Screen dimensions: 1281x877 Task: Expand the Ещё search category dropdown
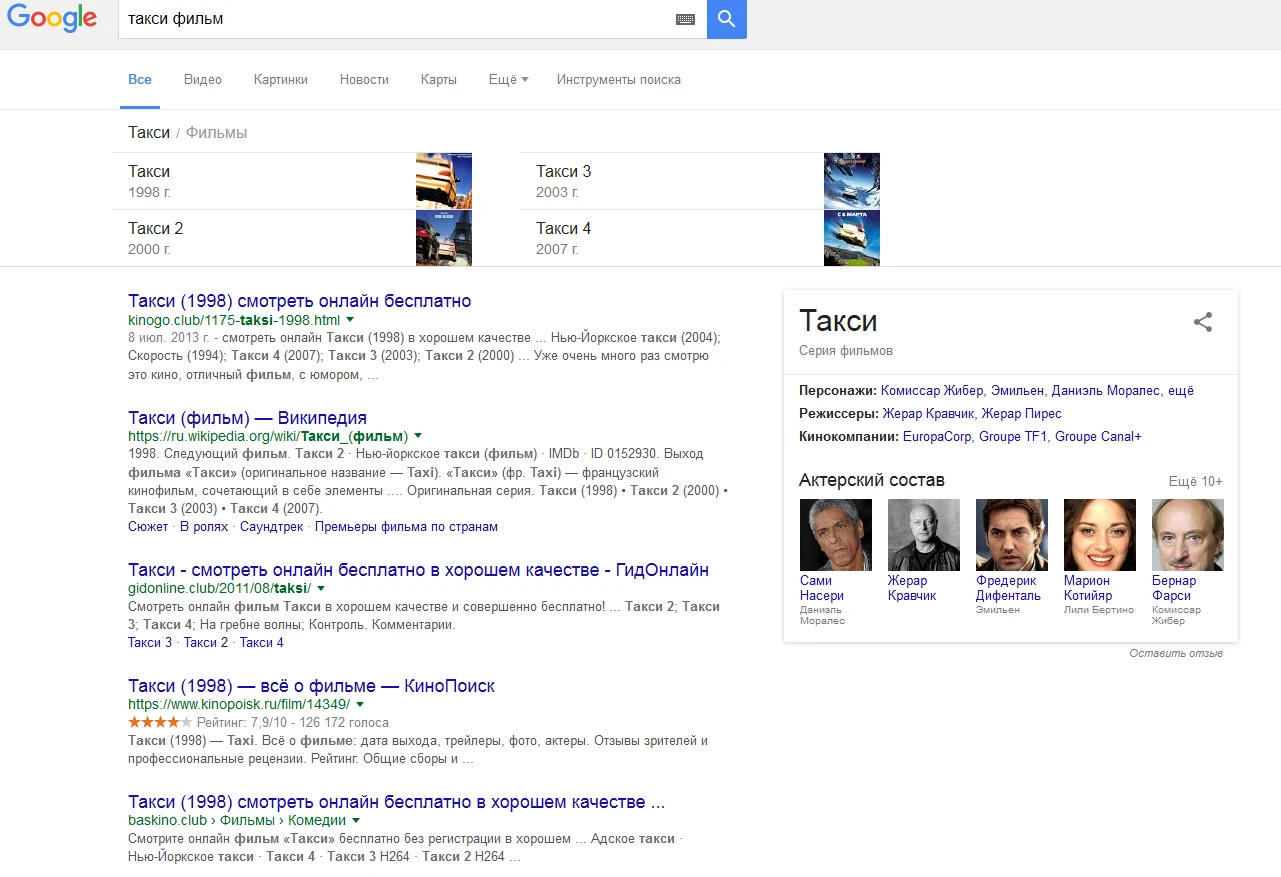pyautogui.click(x=508, y=80)
